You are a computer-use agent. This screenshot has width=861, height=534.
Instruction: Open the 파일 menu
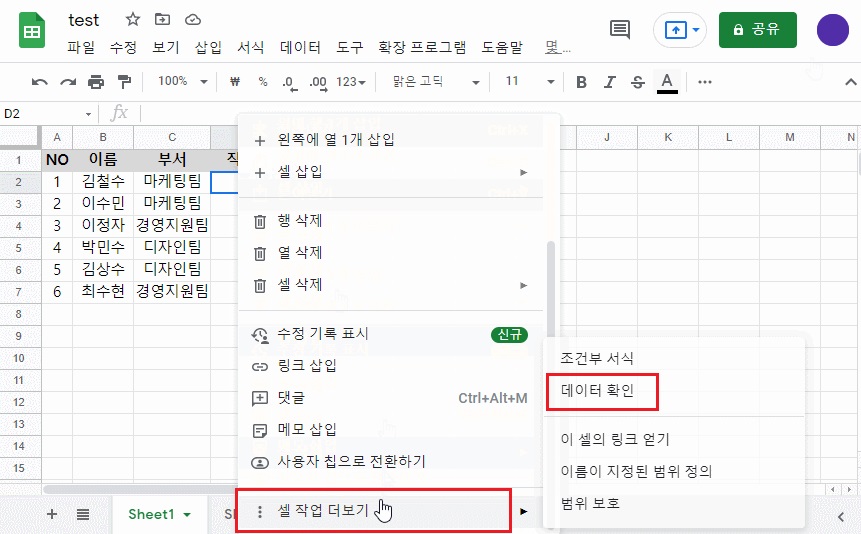tap(81, 48)
